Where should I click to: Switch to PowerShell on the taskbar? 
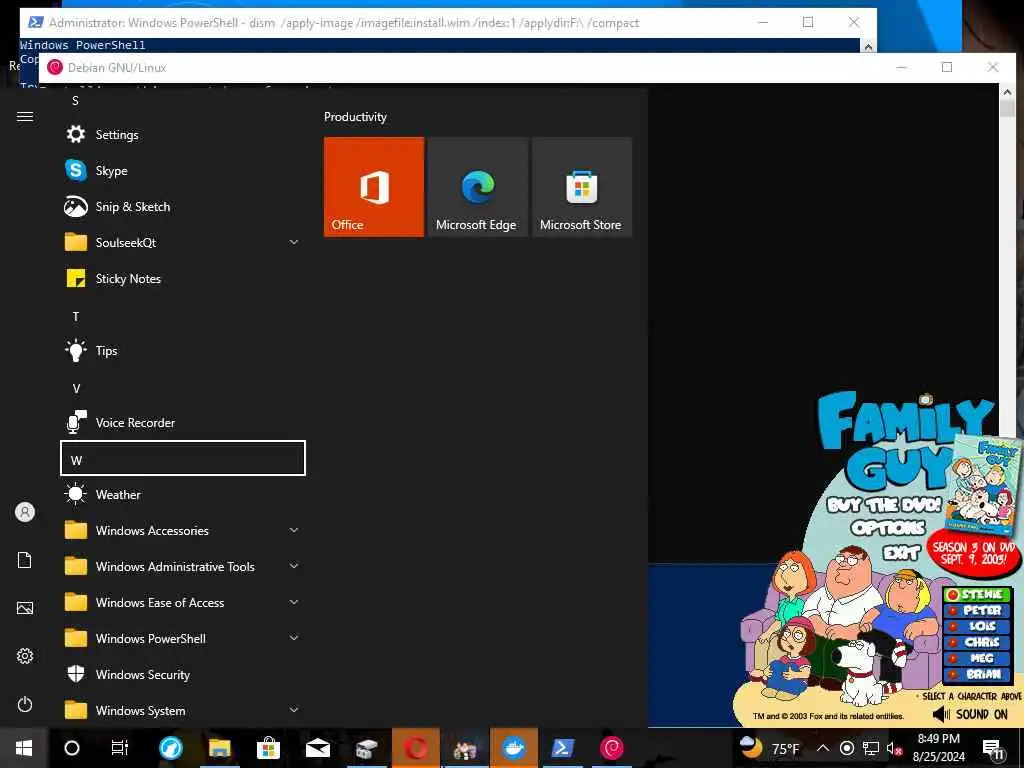coord(563,748)
